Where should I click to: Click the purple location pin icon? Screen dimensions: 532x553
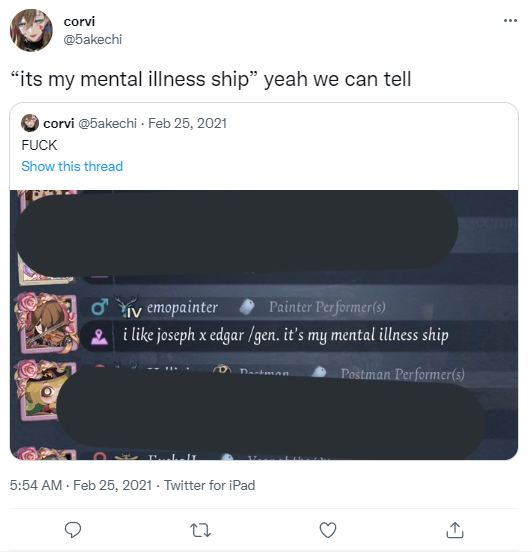(x=99, y=336)
